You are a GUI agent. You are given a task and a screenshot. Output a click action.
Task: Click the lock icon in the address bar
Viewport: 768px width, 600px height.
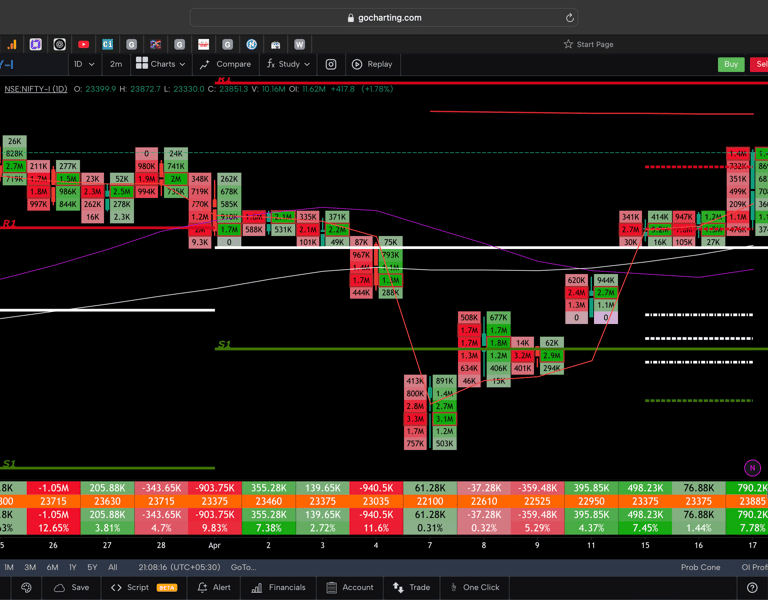pyautogui.click(x=351, y=18)
